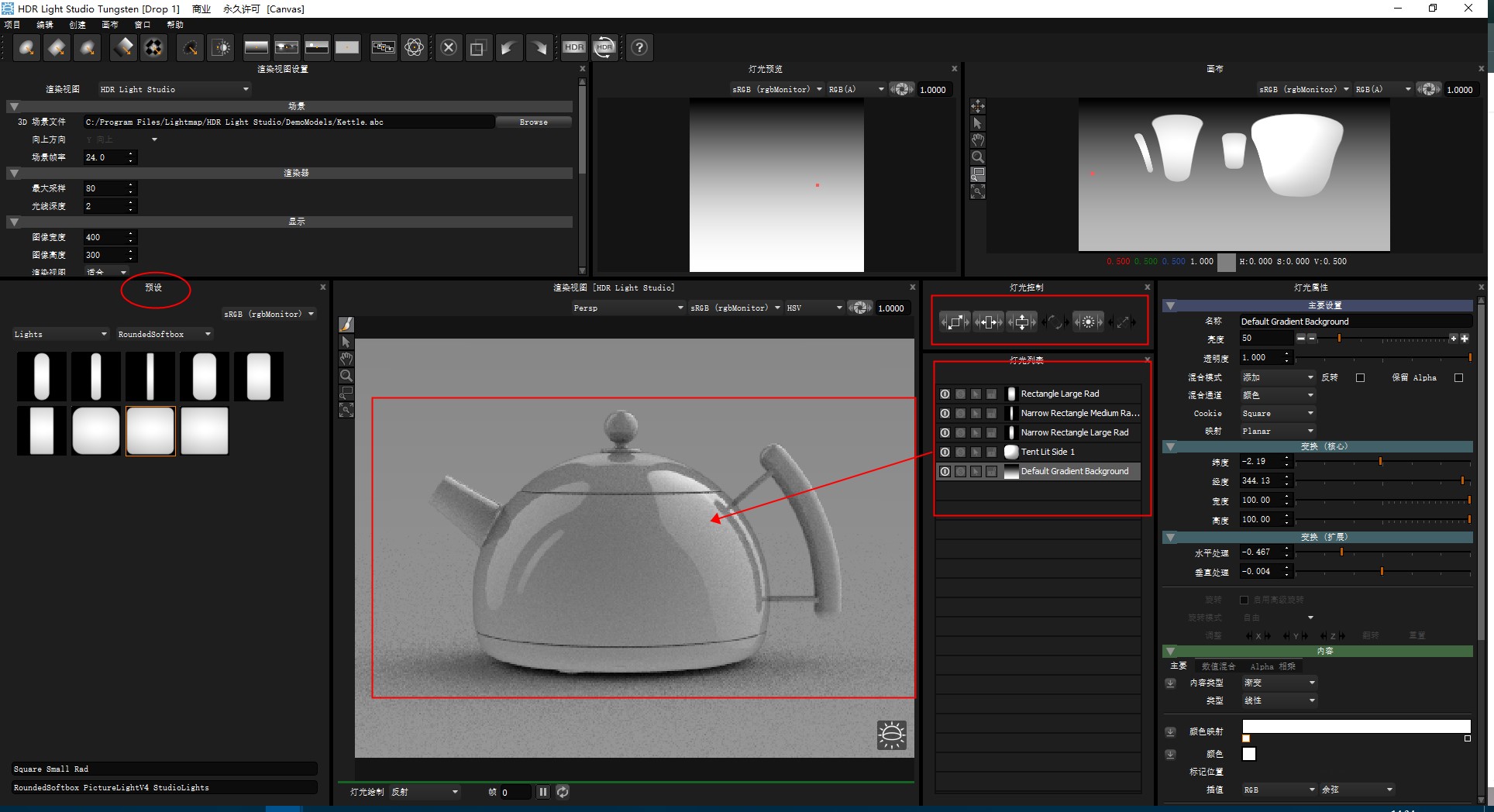Screen dimensions: 1494x812
Task: Click the Browse button for scene file
Action: pyautogui.click(x=533, y=122)
